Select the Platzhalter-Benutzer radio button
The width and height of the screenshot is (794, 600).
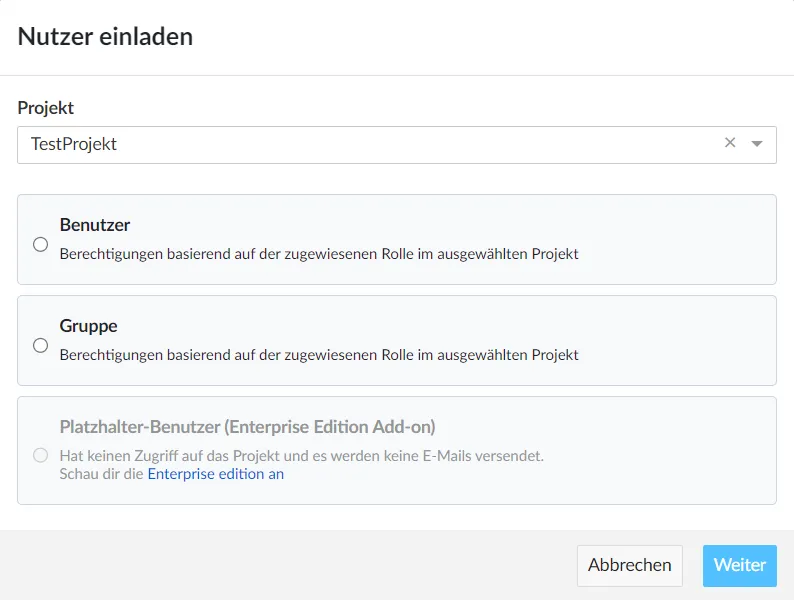pyautogui.click(x=41, y=455)
